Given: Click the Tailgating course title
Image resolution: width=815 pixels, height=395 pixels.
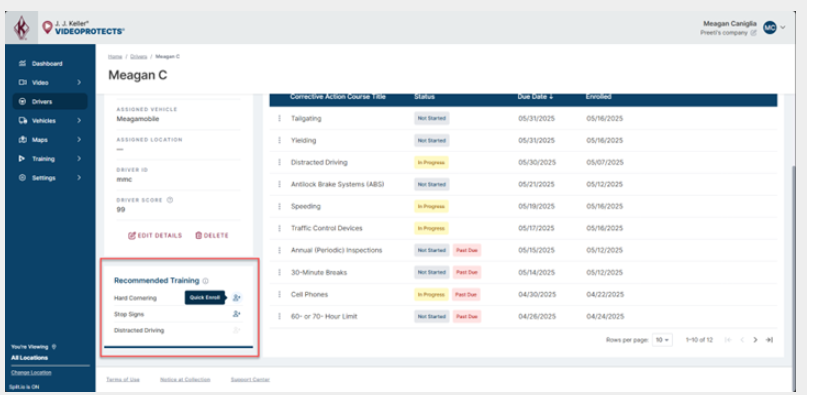Looking at the screenshot, I should [x=306, y=118].
